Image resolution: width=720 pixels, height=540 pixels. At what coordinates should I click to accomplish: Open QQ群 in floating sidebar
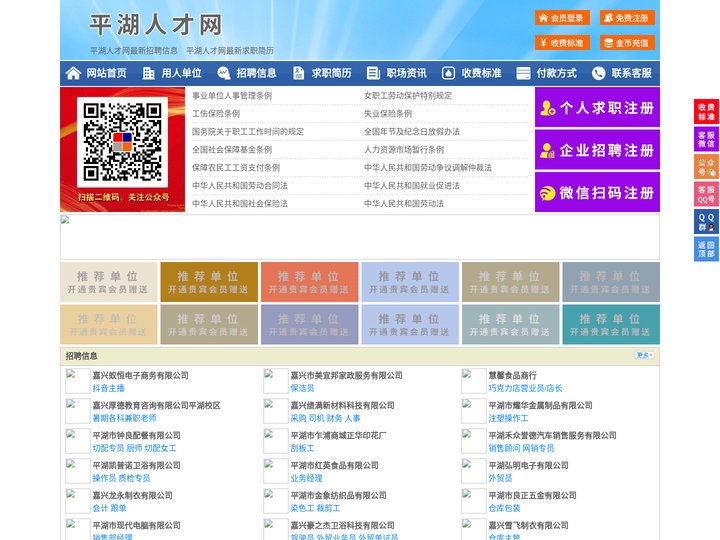(706, 222)
